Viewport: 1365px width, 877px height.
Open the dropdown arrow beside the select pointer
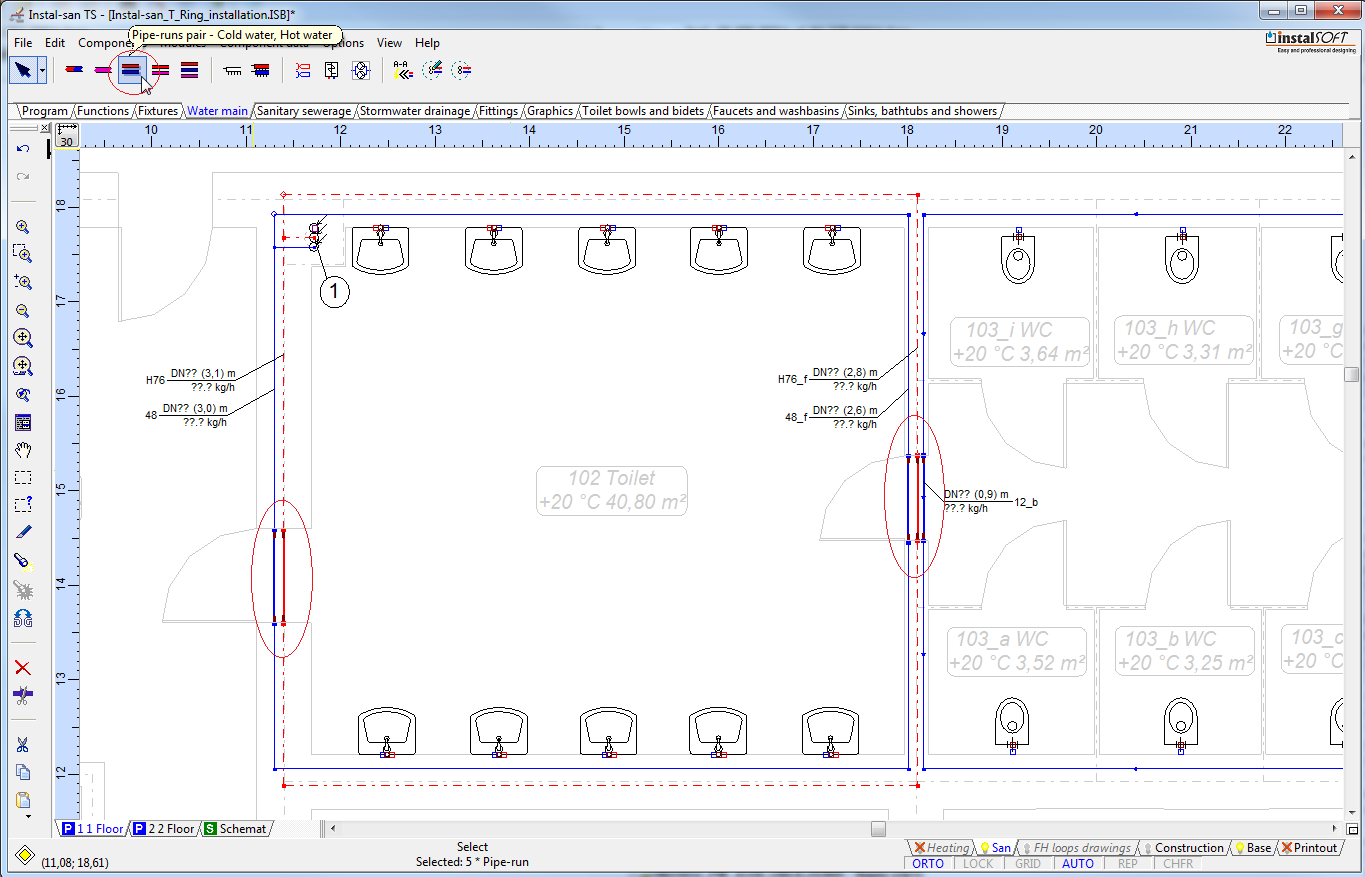coord(42,70)
